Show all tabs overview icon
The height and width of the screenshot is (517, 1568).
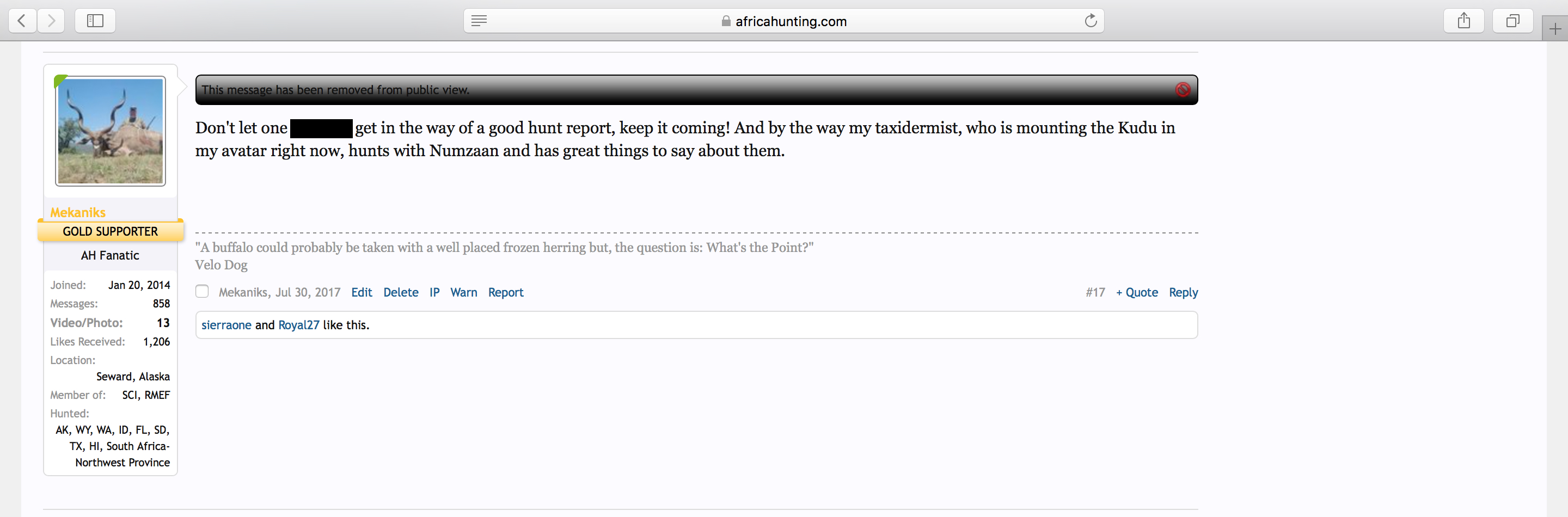click(x=1512, y=21)
